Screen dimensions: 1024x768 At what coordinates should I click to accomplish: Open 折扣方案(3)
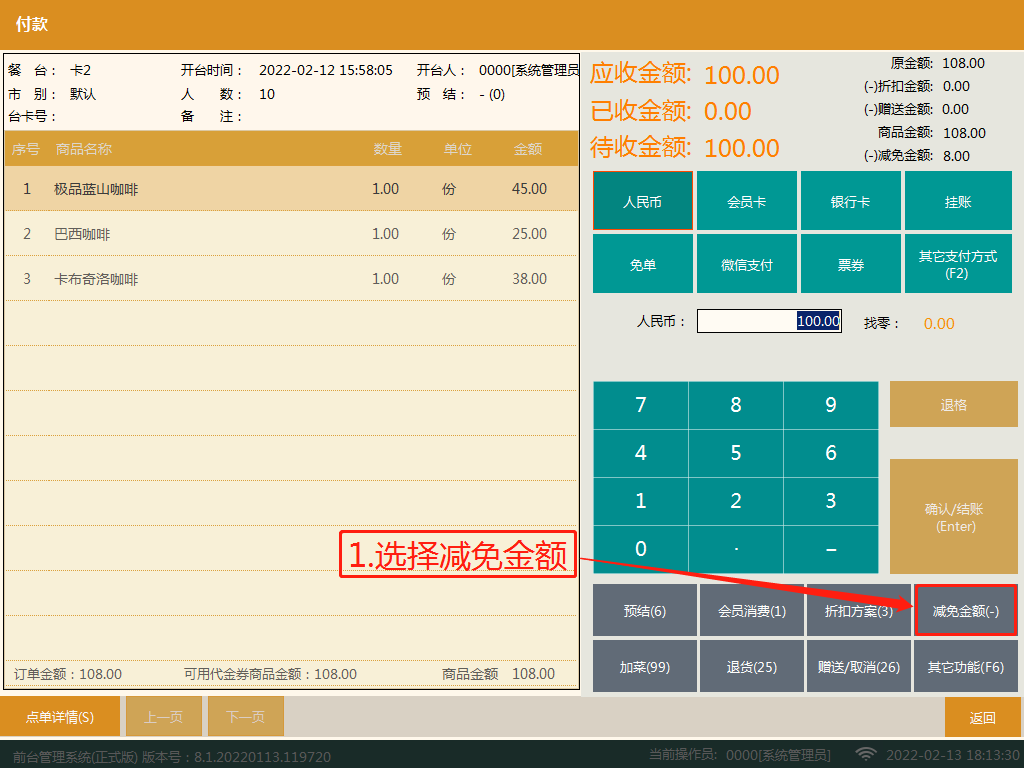click(859, 611)
